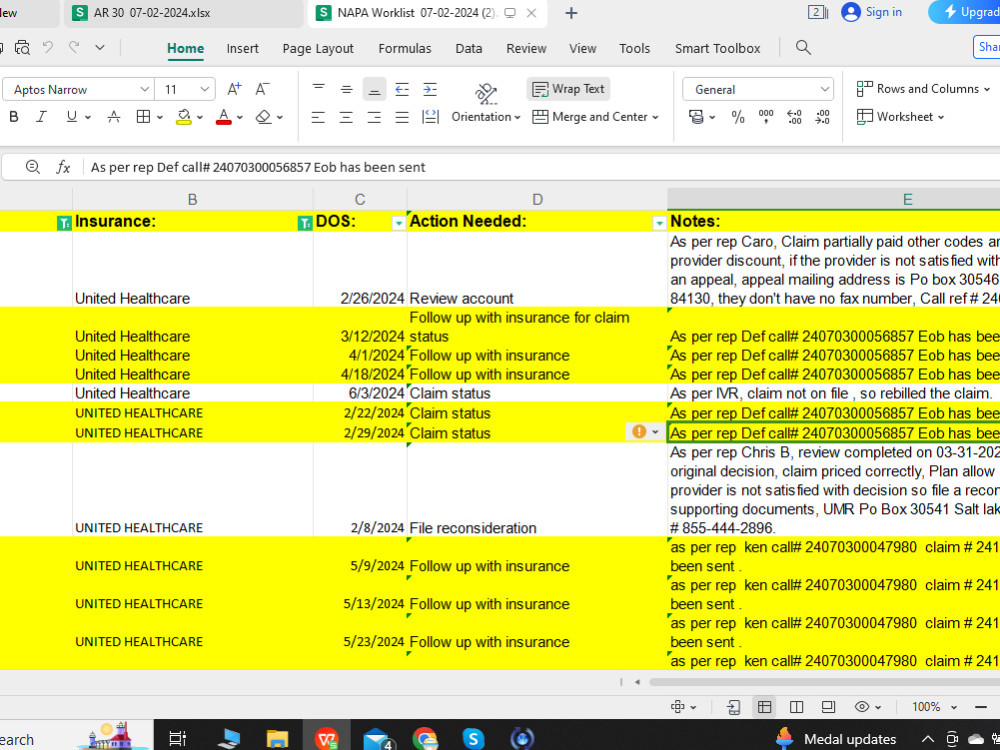Open the DOS column filter dropdown

point(399,223)
